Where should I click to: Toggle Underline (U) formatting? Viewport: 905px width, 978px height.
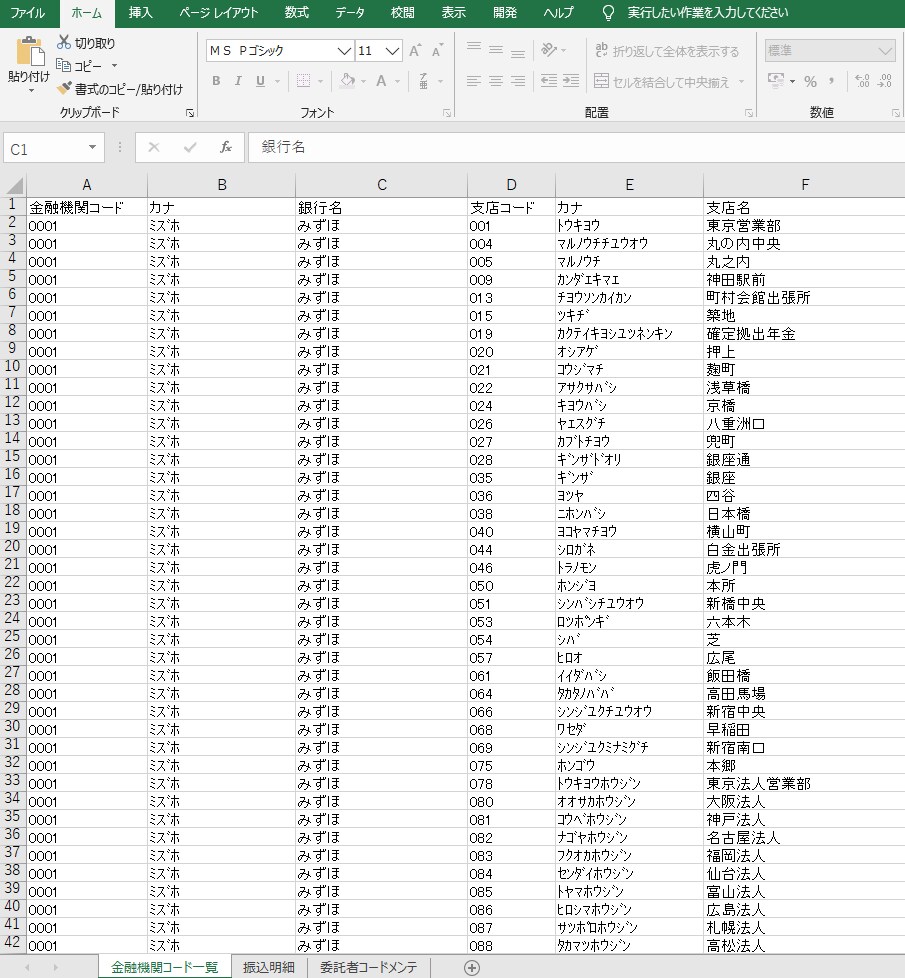point(260,81)
